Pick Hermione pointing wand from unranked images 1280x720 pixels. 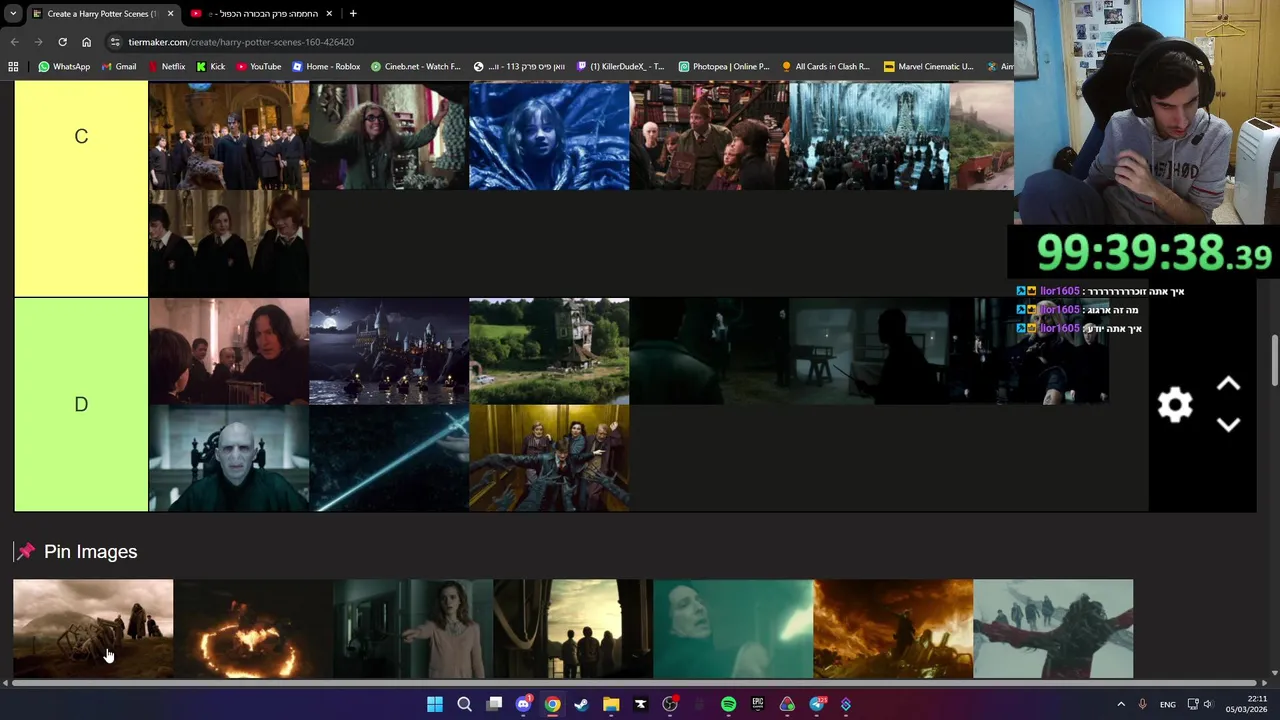click(413, 628)
